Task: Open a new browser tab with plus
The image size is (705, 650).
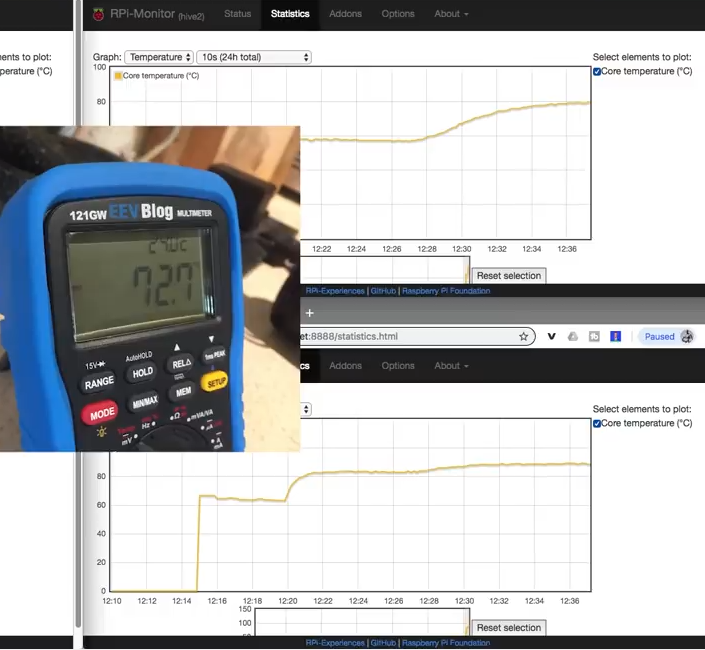Action: [x=309, y=313]
